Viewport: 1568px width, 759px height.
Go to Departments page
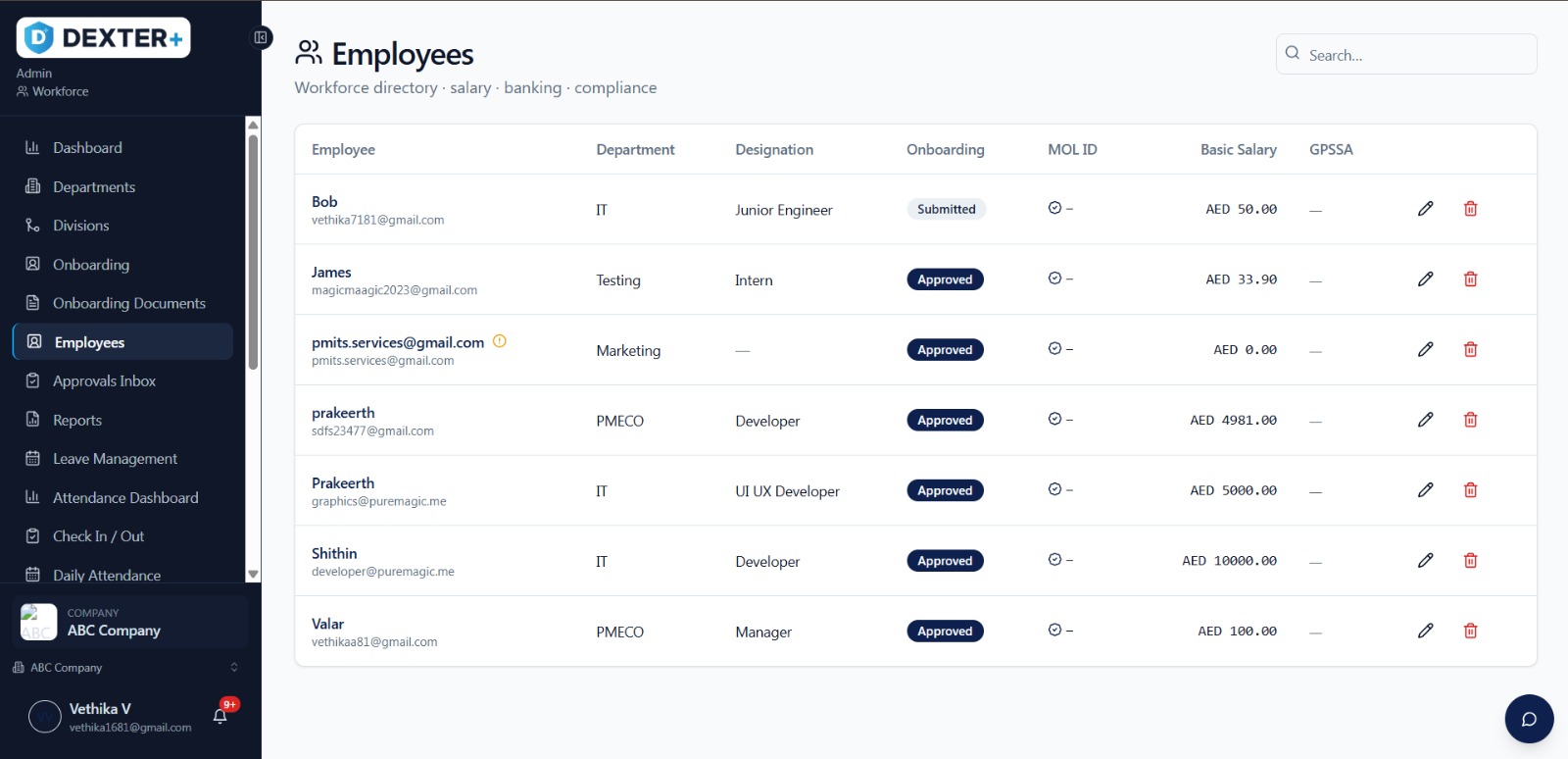[122, 186]
